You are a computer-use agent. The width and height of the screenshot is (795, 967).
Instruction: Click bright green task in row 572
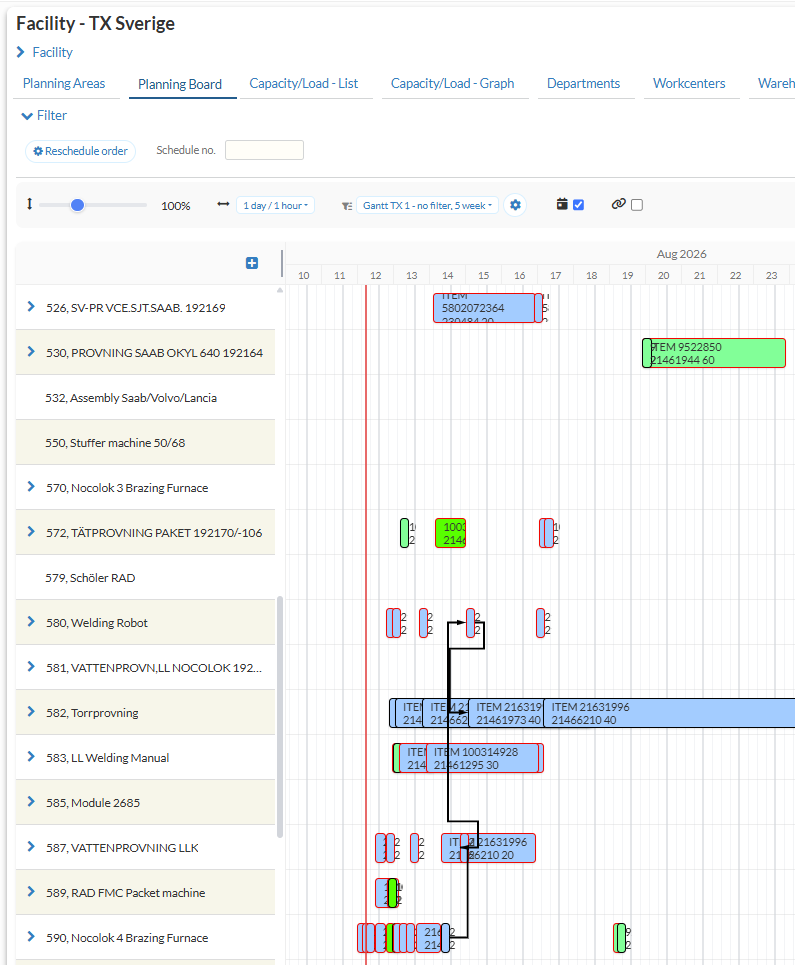(450, 533)
